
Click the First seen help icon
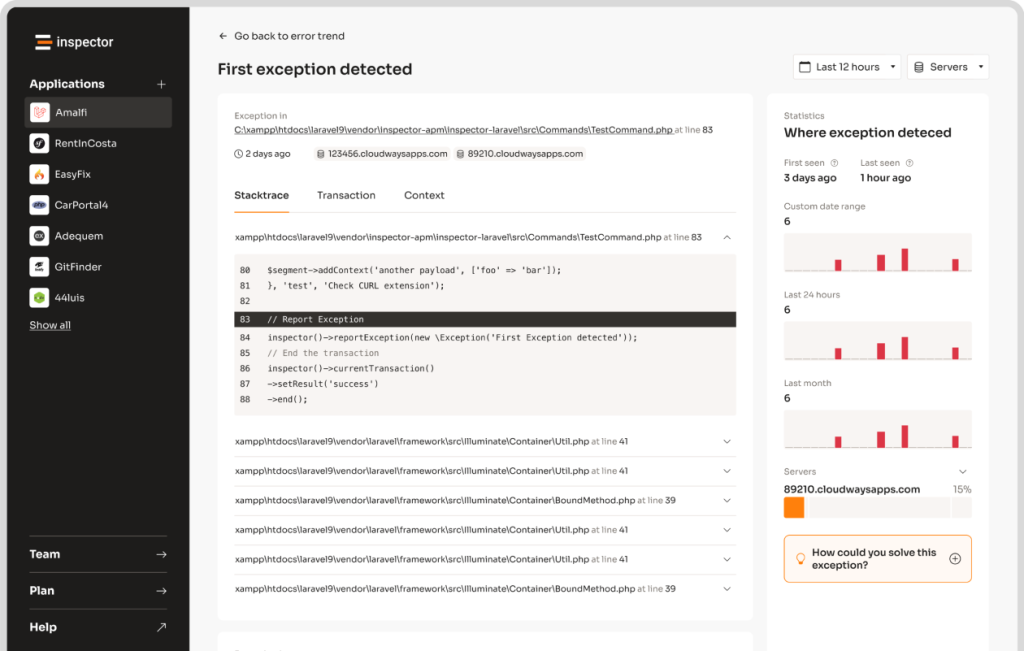[834, 163]
